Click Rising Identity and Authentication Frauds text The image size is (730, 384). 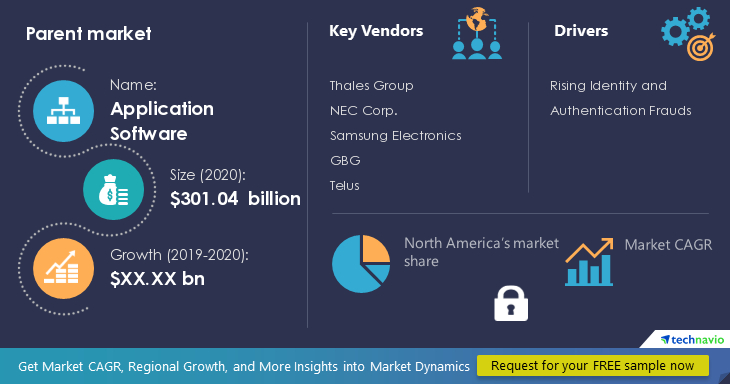point(621,98)
